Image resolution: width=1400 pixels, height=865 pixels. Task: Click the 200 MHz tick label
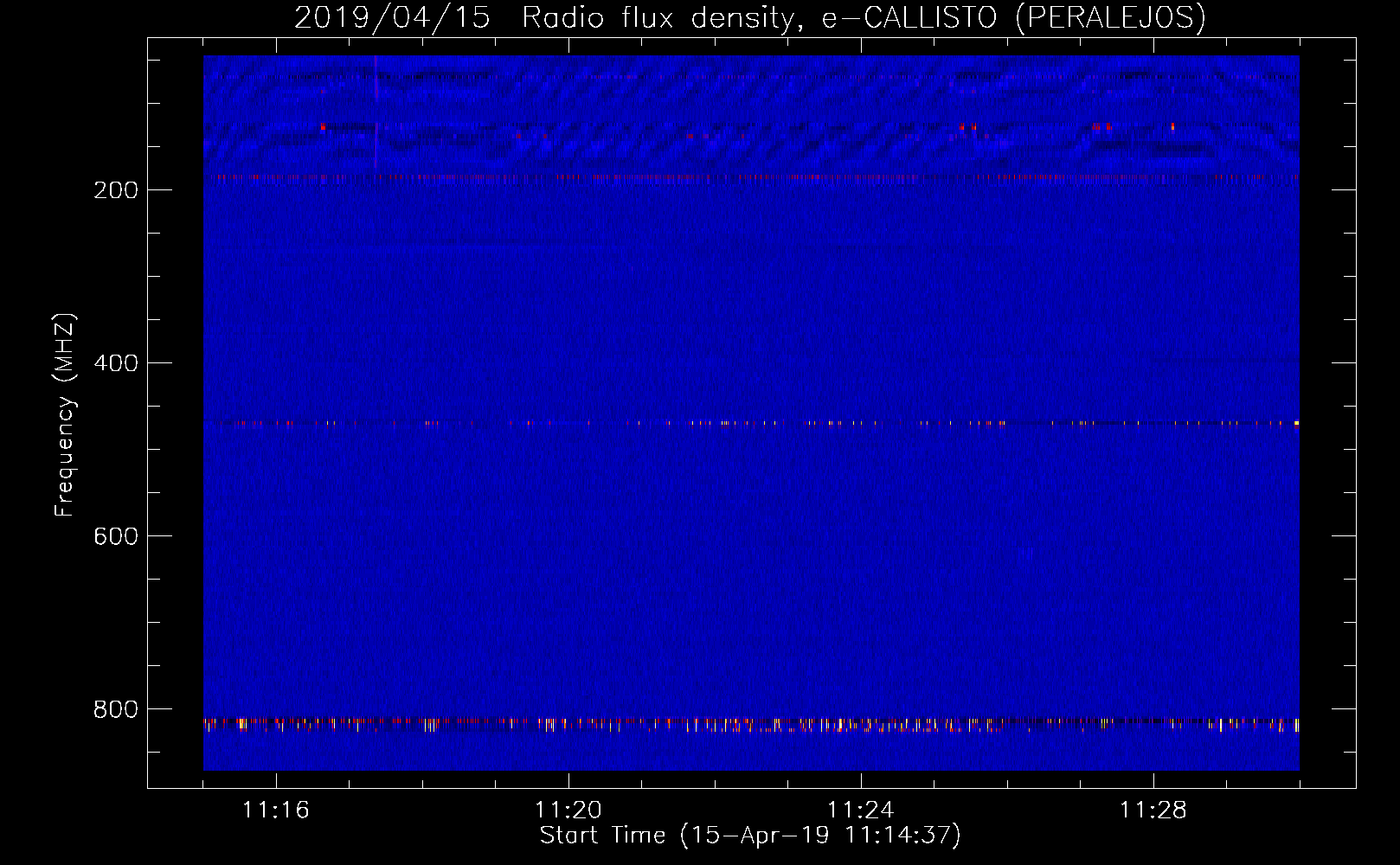click(x=116, y=190)
